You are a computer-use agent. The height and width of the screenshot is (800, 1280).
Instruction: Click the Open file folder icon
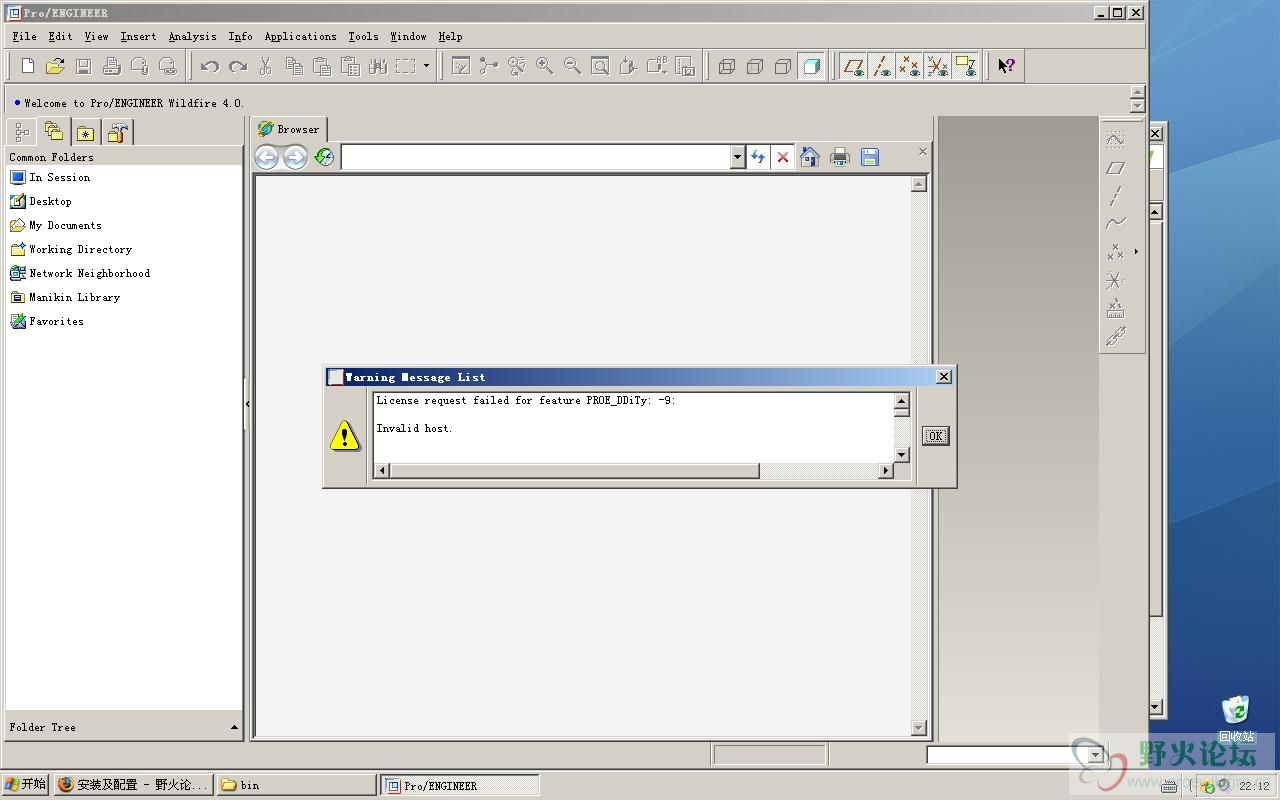point(56,66)
